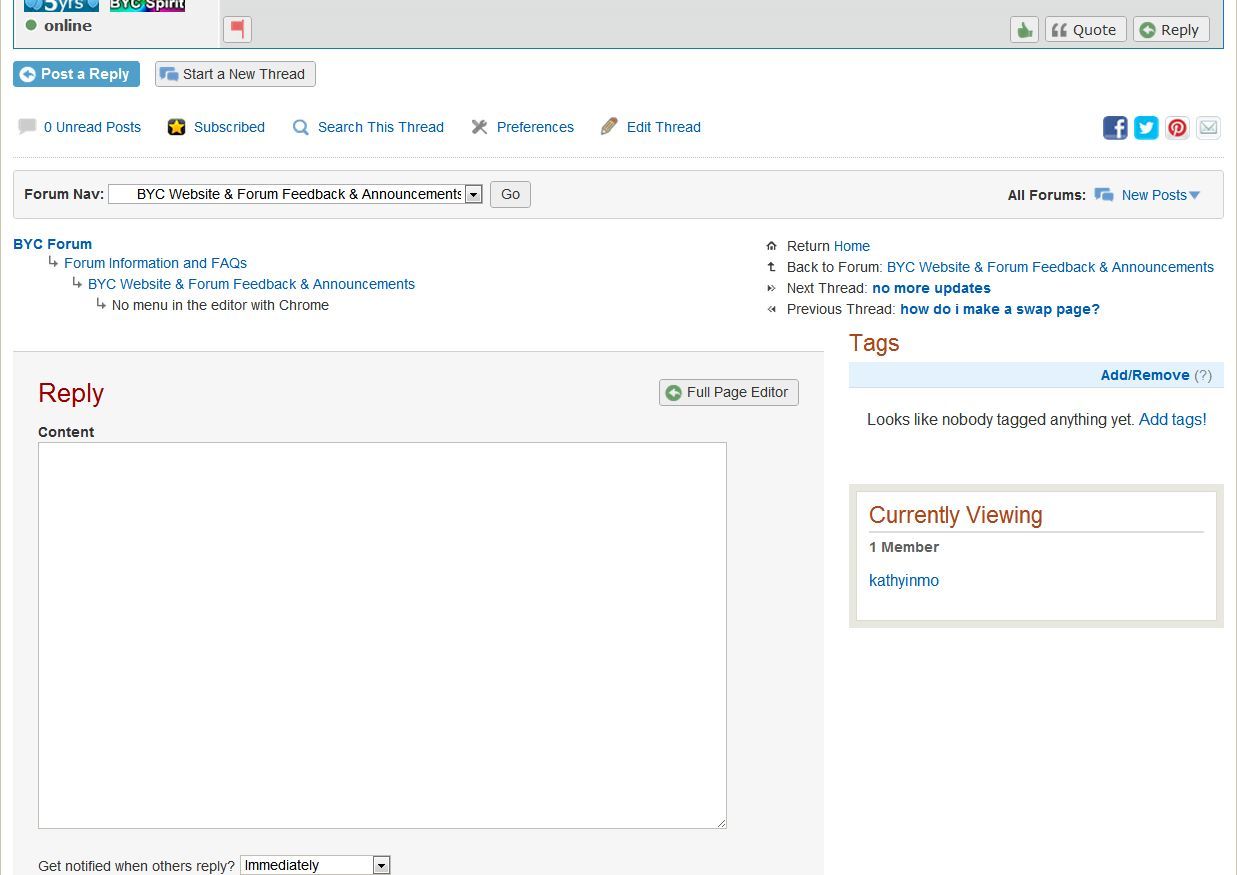Select Edit Thread option

tap(663, 127)
